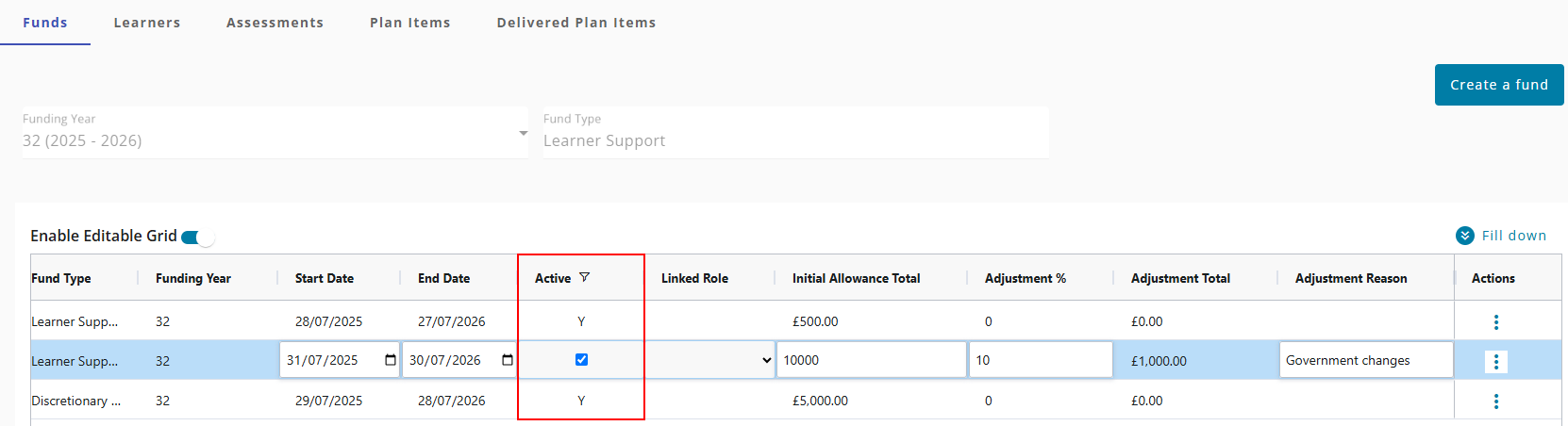Image resolution: width=1568 pixels, height=426 pixels.
Task: Toggle the Enable Editable Grid switch
Action: [x=197, y=237]
